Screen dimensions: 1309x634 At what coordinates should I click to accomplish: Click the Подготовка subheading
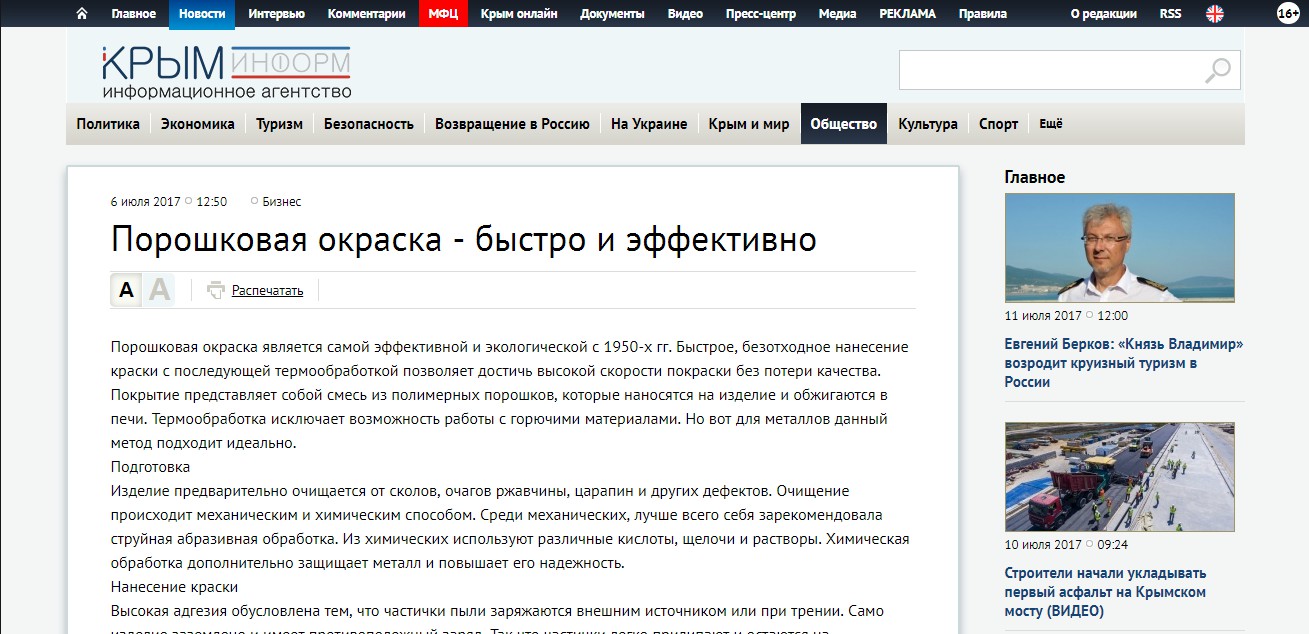(150, 467)
